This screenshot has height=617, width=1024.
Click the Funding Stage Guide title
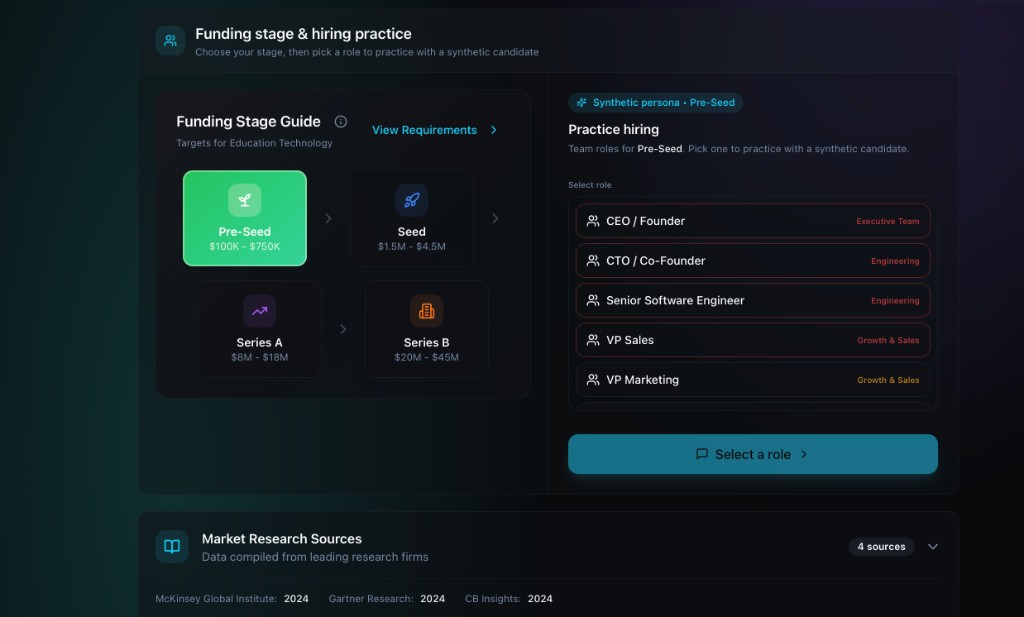click(x=248, y=121)
